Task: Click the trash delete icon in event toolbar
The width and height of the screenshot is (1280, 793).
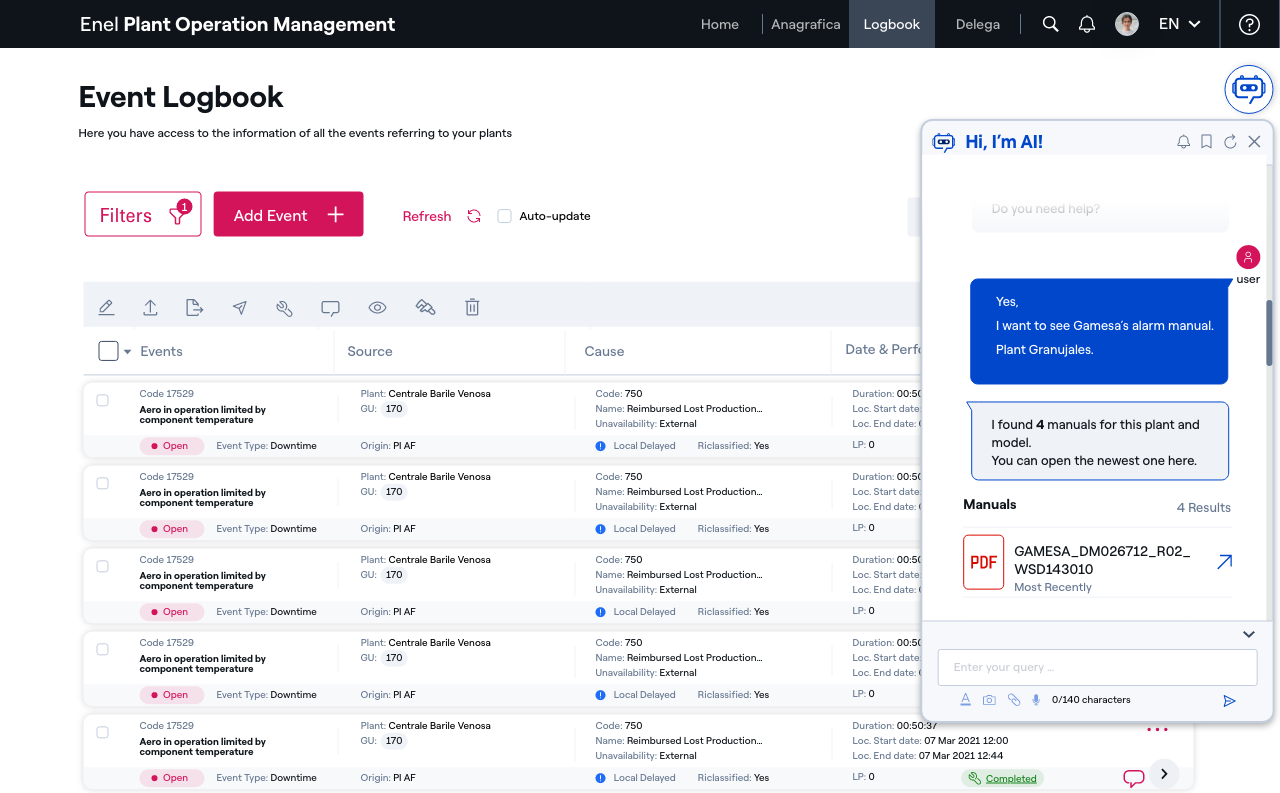Action: (x=472, y=308)
